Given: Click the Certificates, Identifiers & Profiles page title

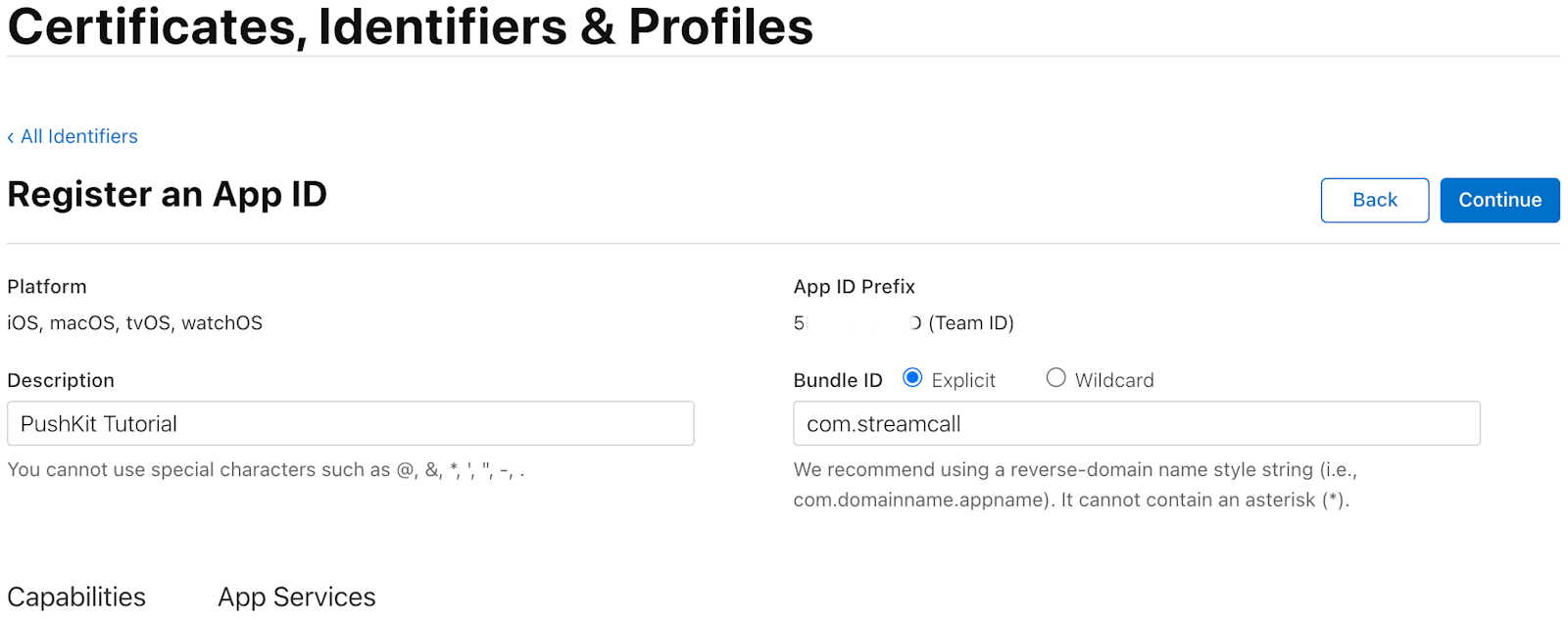Looking at the screenshot, I should pyautogui.click(x=410, y=26).
